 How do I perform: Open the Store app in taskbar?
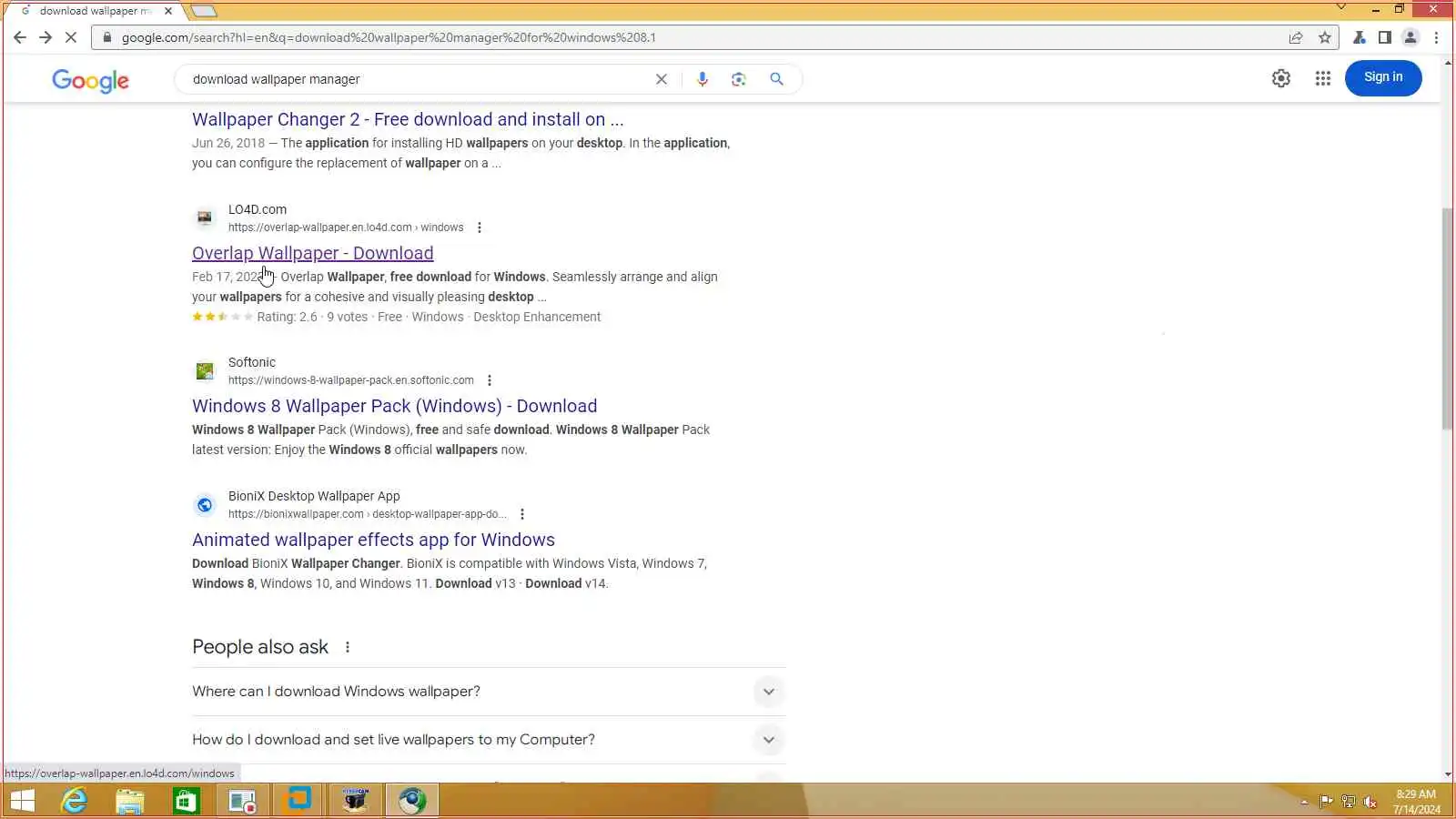coord(187,801)
